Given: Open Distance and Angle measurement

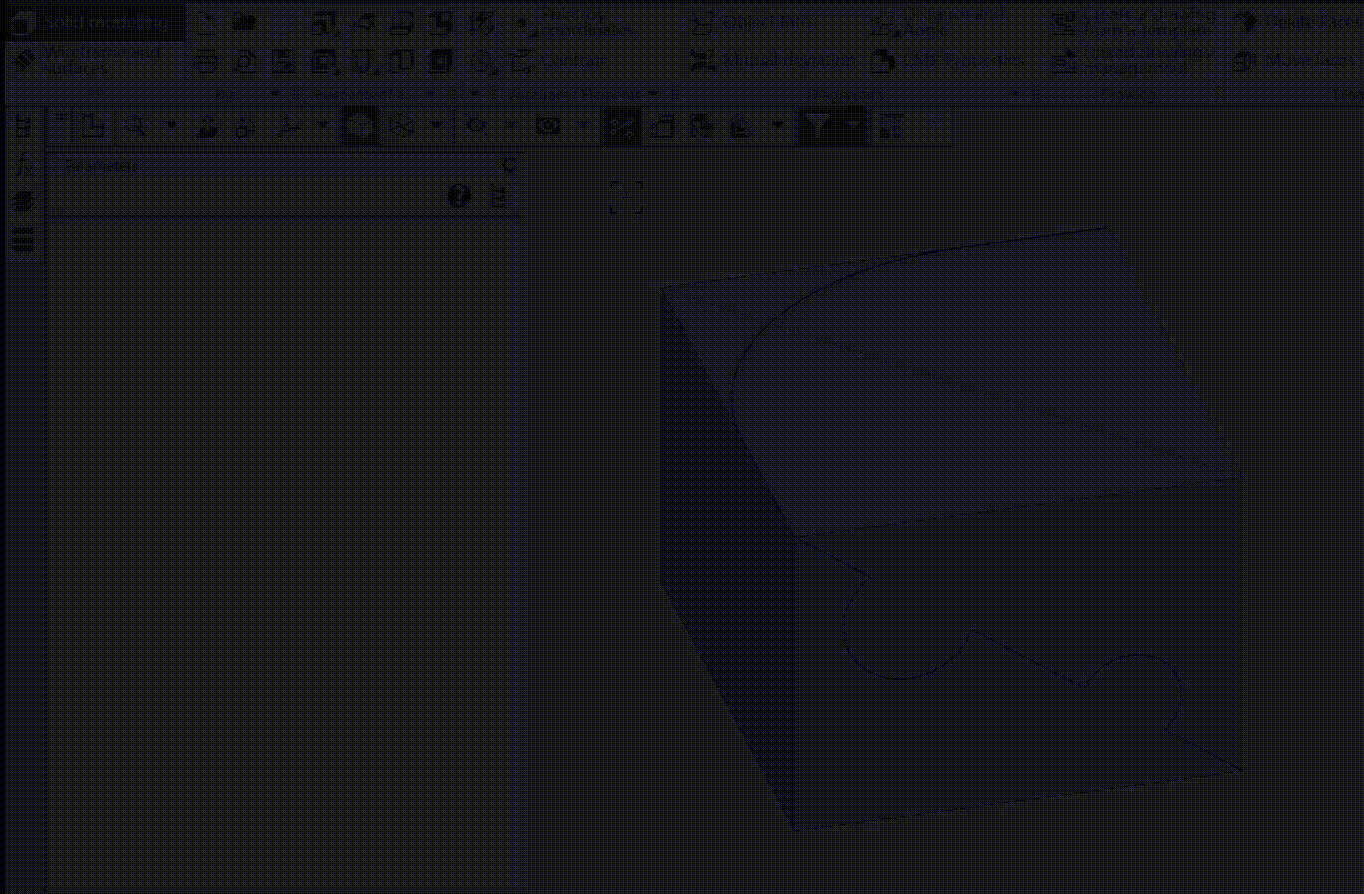Looking at the screenshot, I should (940, 22).
